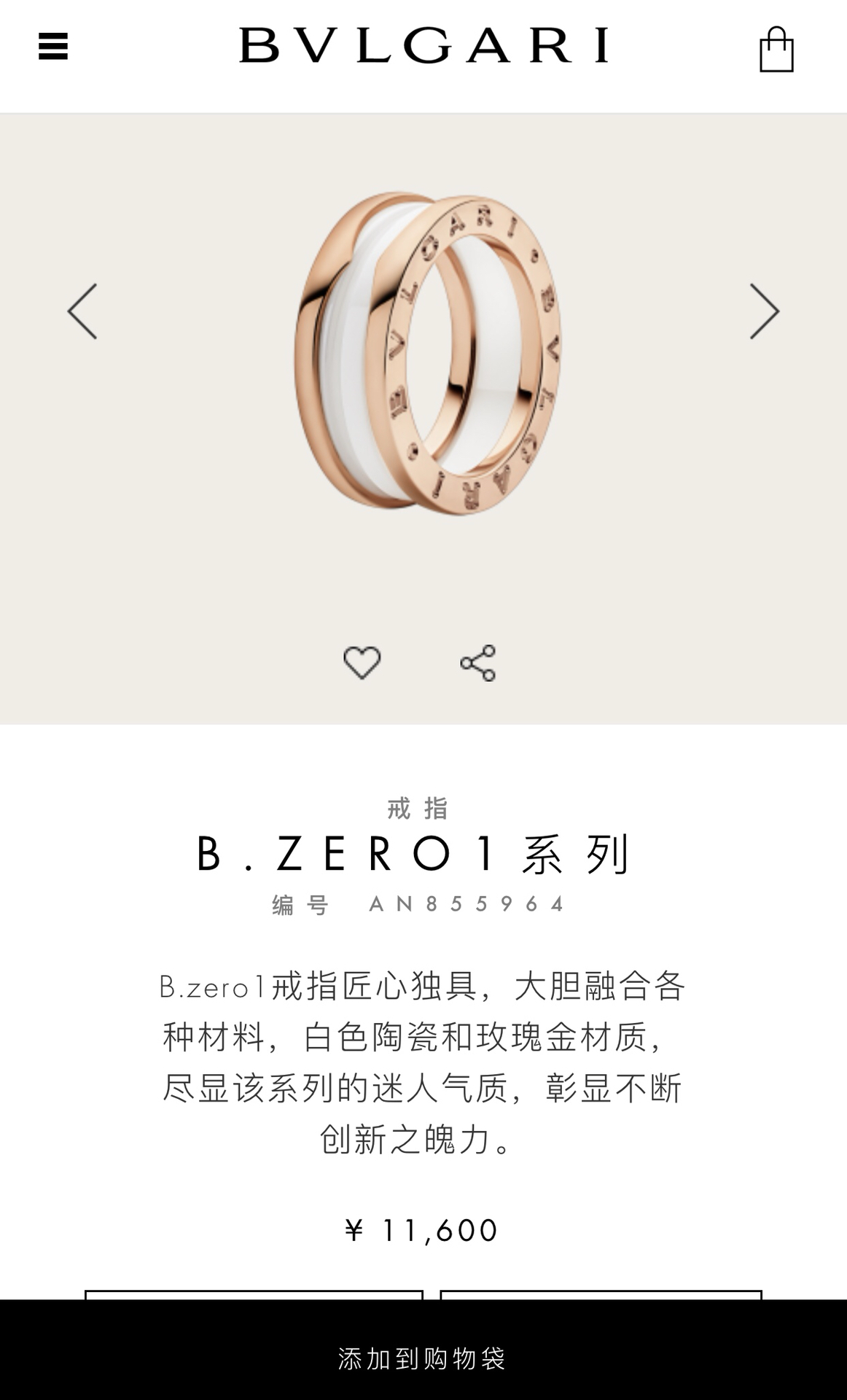Select the product code AN855964
The height and width of the screenshot is (1400, 847).
click(x=467, y=905)
